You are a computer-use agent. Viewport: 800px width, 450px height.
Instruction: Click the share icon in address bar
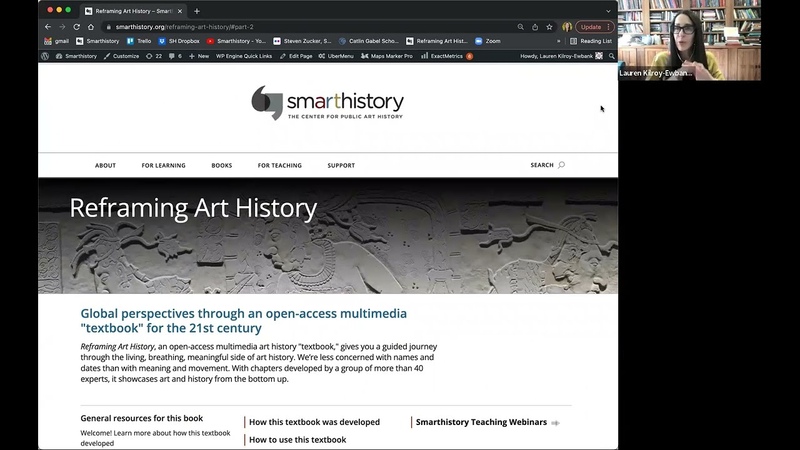(535, 27)
